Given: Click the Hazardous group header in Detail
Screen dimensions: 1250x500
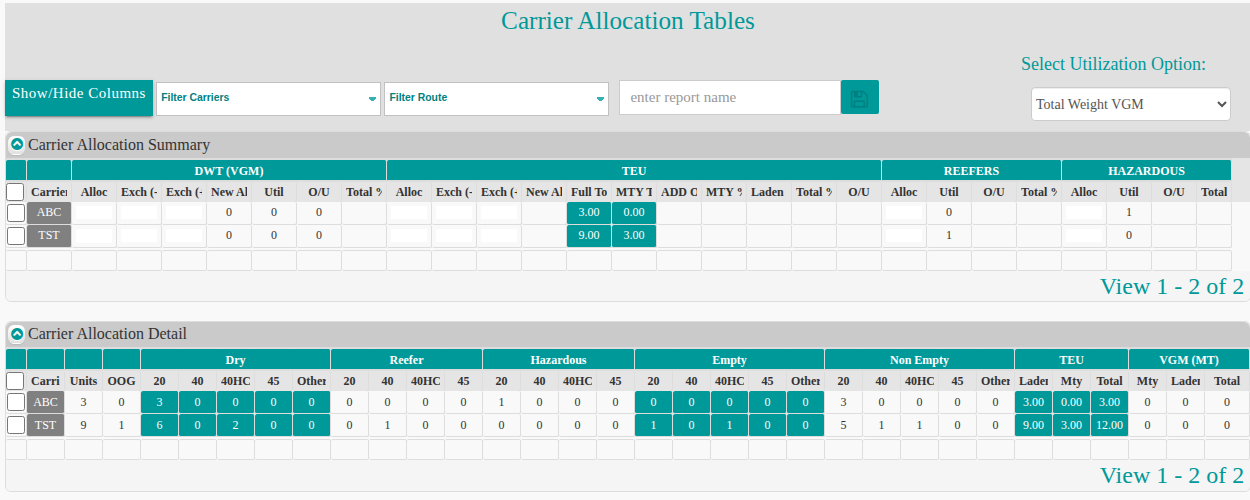Looking at the screenshot, I should (559, 360).
